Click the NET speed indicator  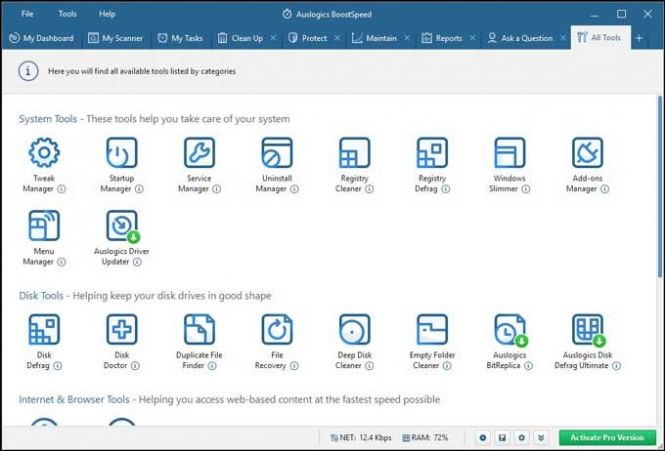click(361, 437)
